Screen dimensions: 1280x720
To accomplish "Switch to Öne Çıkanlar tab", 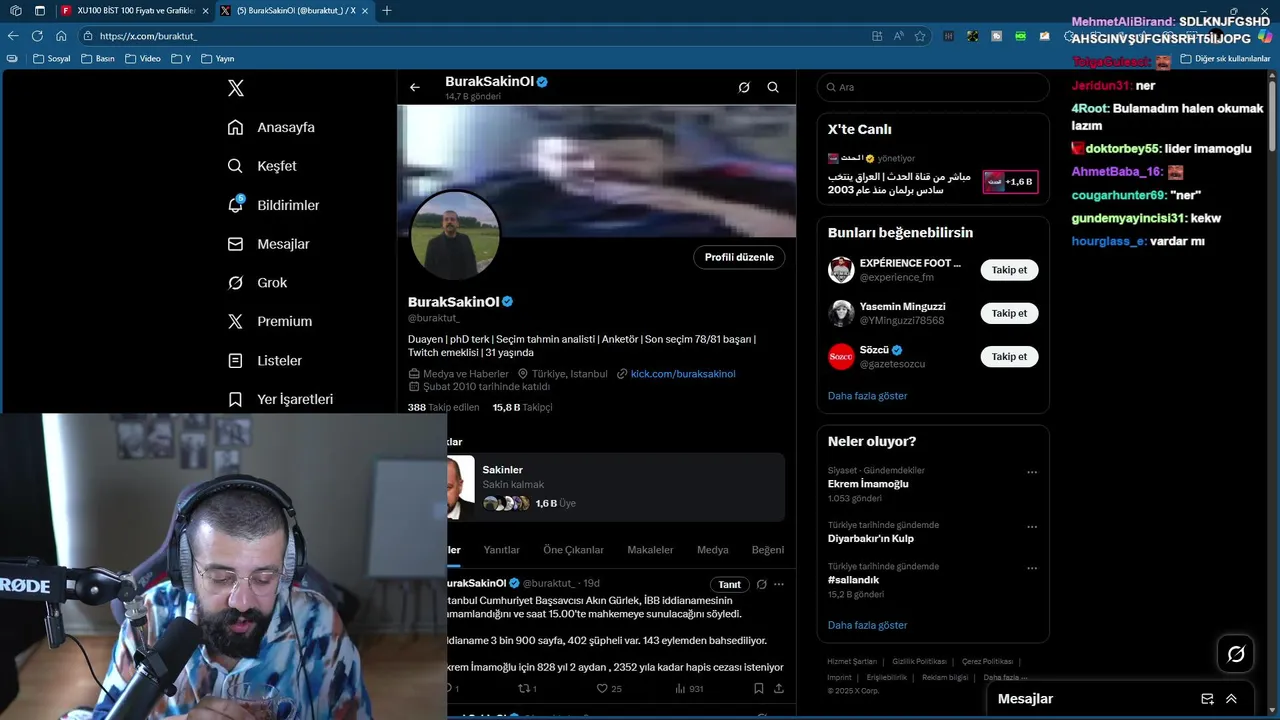I will pos(573,550).
